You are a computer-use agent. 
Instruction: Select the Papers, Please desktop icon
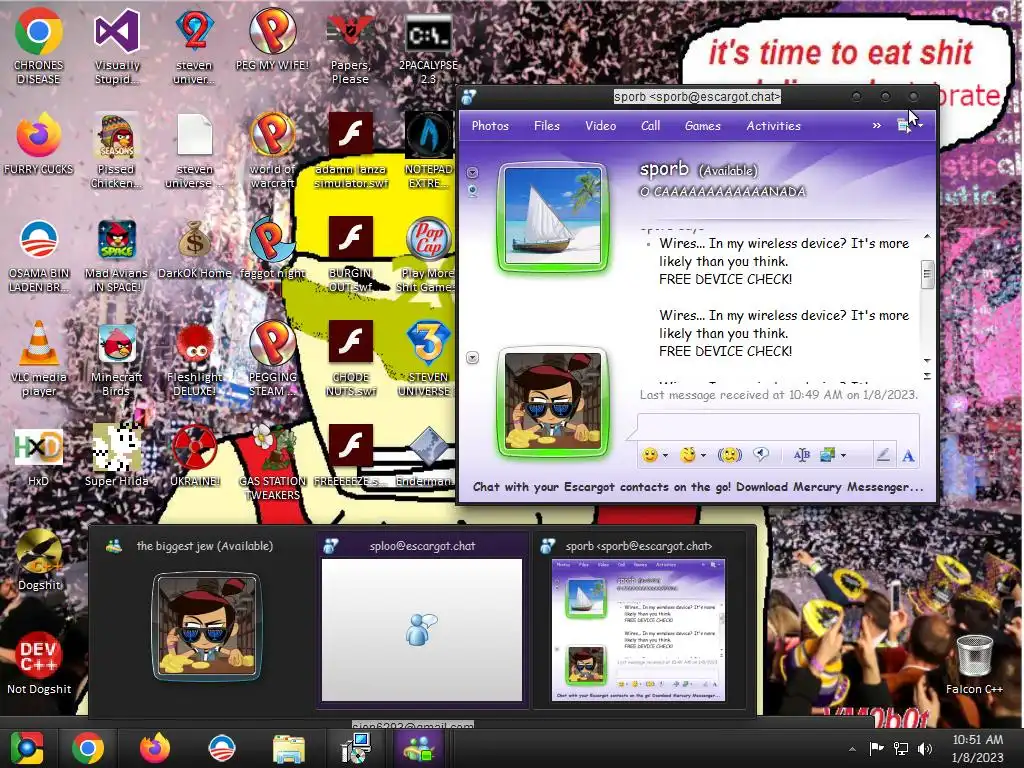(350, 47)
